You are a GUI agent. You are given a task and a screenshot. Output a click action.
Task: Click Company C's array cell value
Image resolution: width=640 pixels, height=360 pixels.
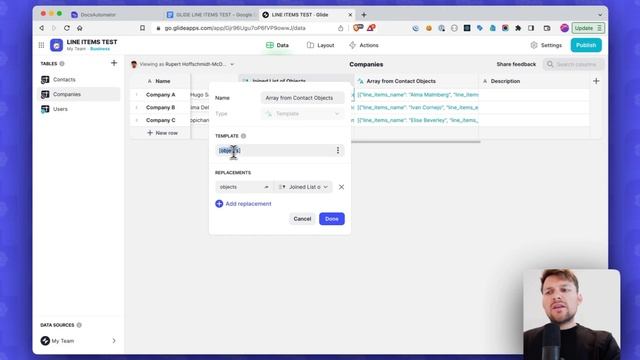(417, 120)
